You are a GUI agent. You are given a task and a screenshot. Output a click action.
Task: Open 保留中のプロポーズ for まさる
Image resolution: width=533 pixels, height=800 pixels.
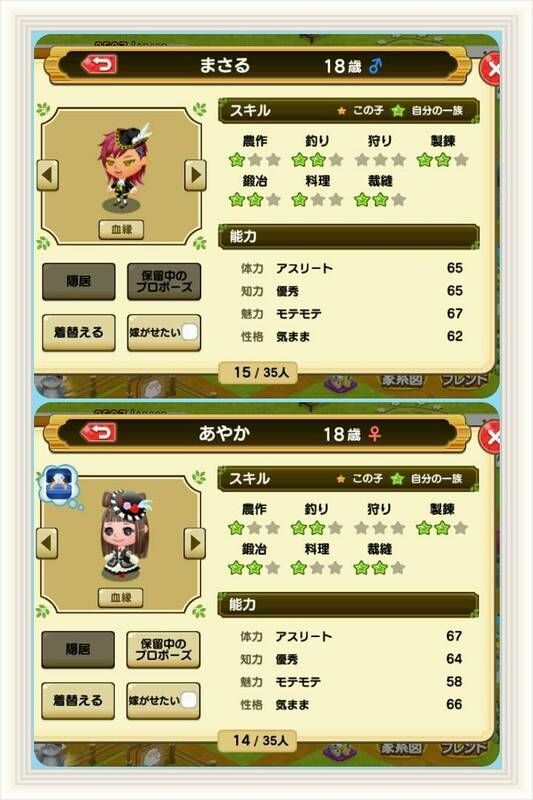(x=164, y=281)
